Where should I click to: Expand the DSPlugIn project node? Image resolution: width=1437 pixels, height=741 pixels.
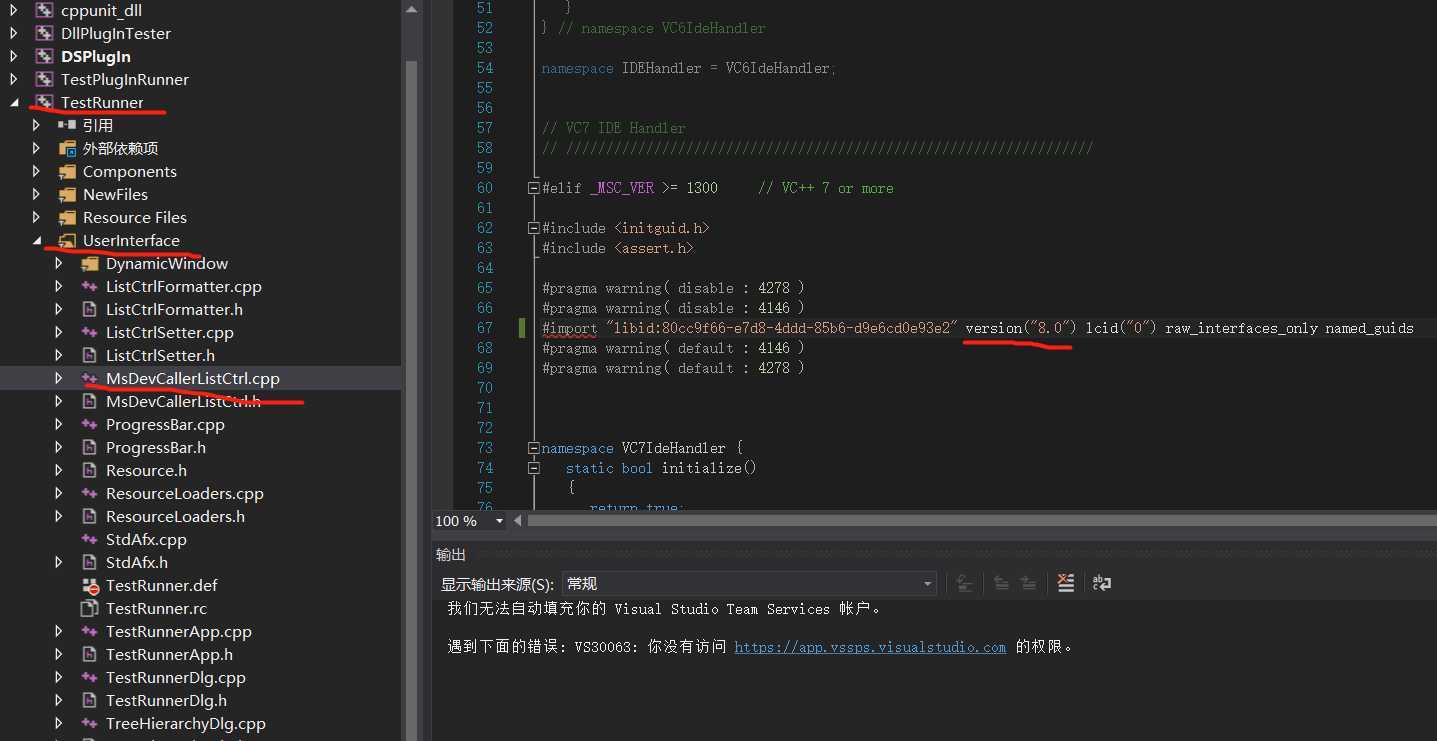click(x=14, y=56)
